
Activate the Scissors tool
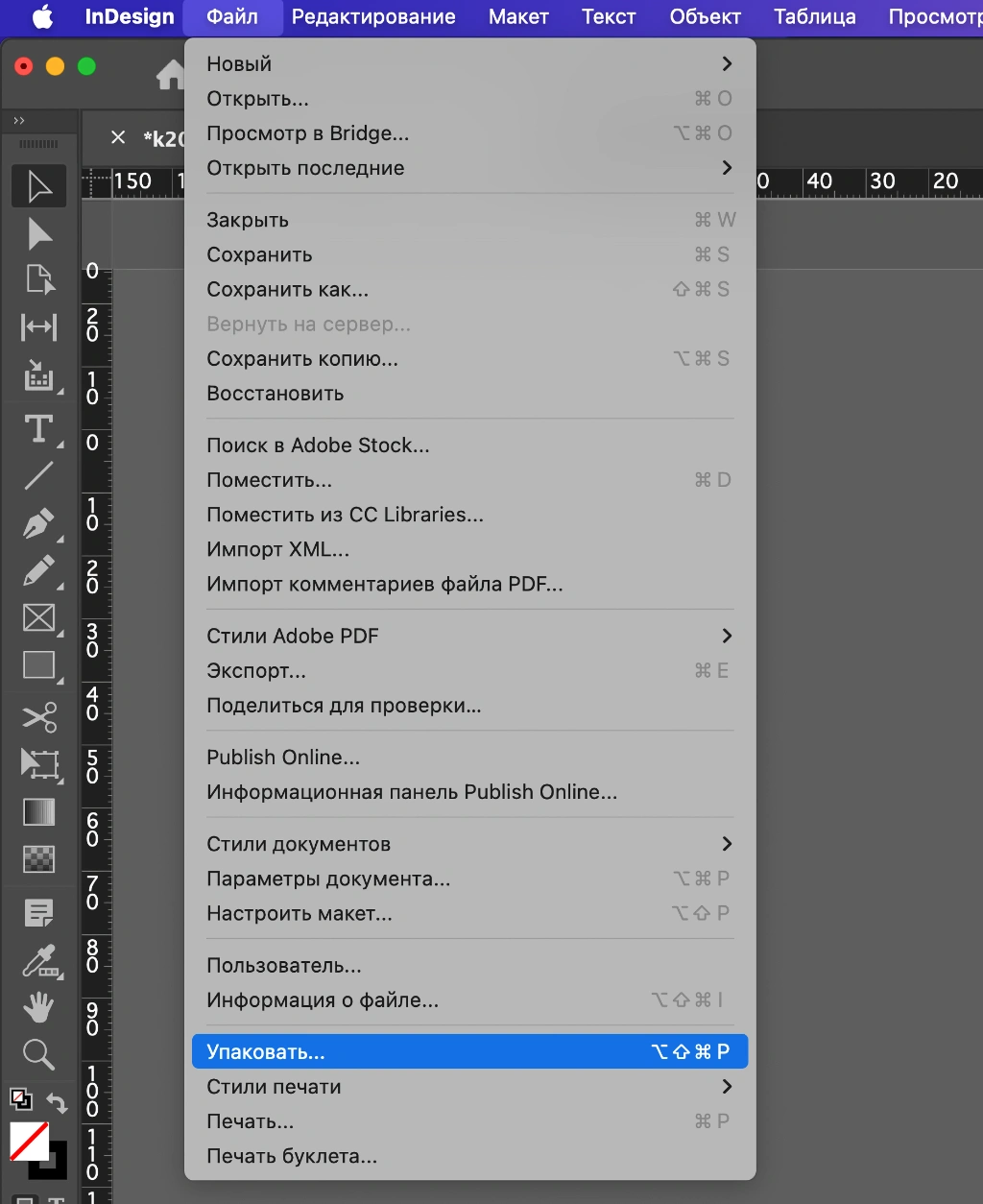point(39,717)
